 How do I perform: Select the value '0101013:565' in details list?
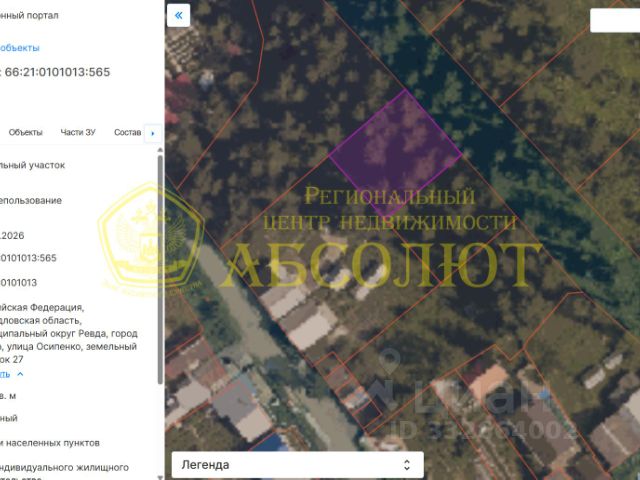click(28, 258)
